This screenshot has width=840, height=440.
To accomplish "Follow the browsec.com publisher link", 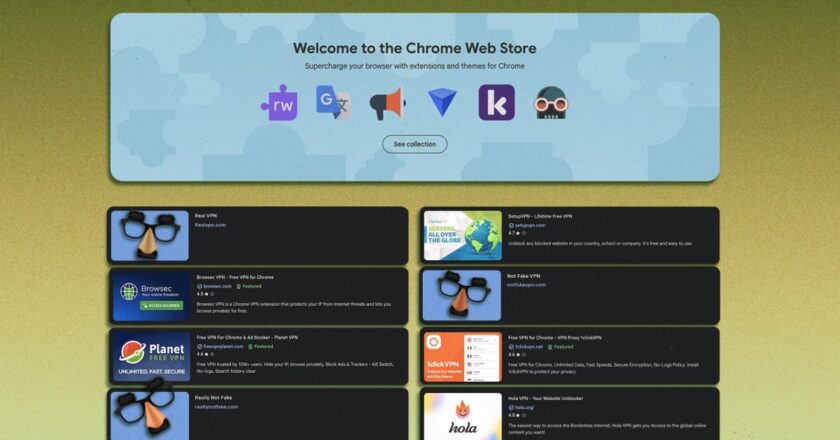I will click(x=217, y=286).
